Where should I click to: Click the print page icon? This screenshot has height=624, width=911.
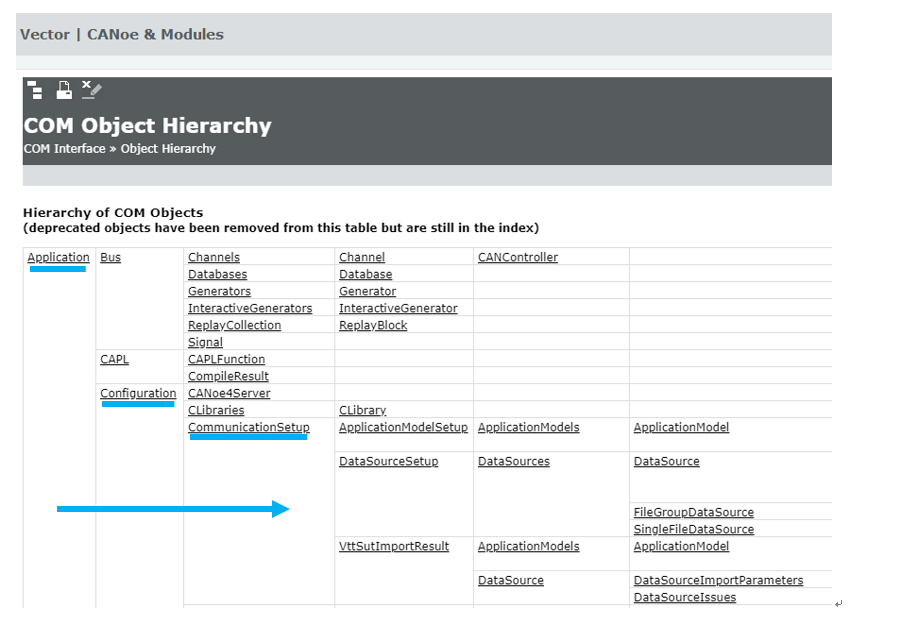63,90
